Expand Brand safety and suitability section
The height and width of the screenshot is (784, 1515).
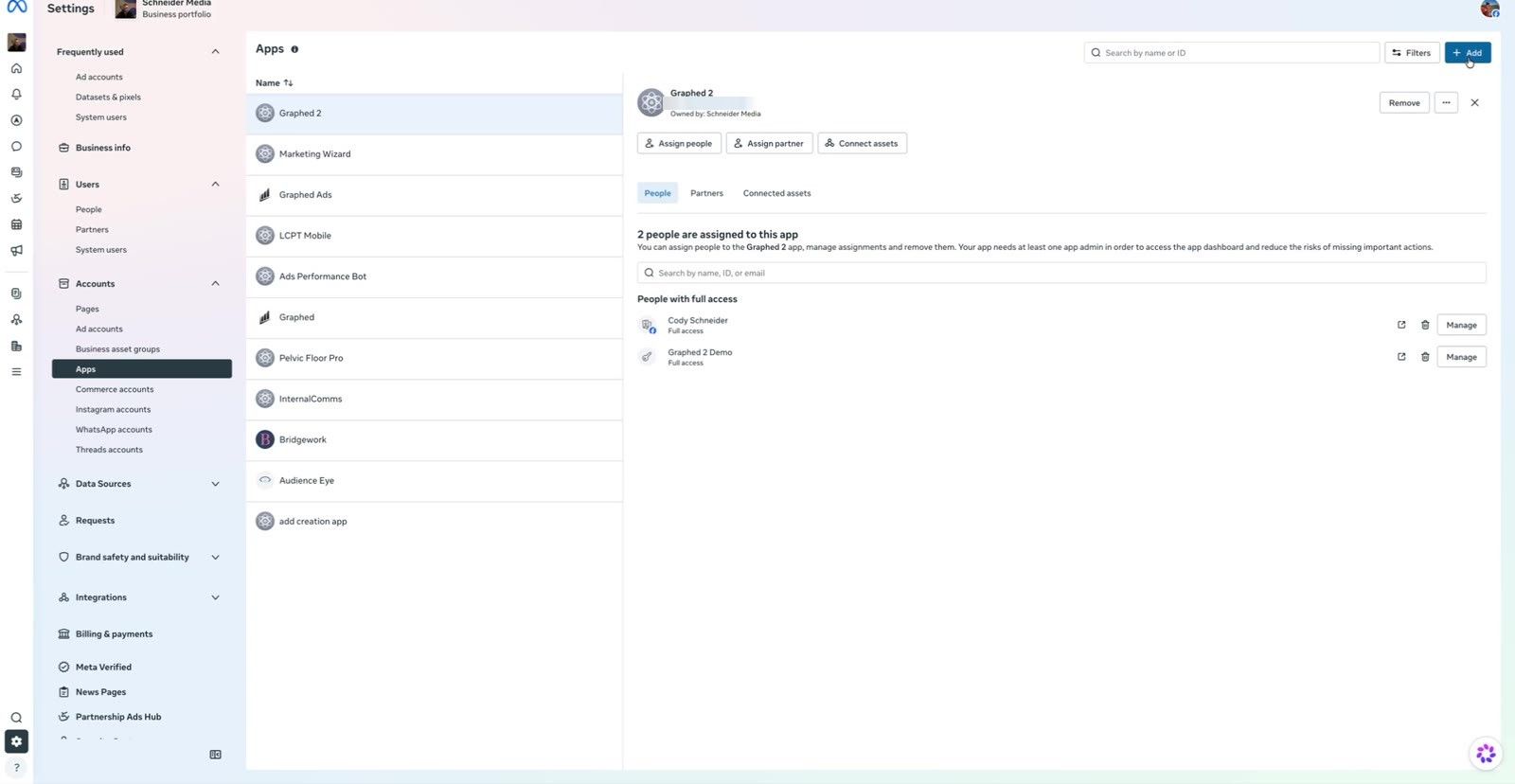tap(215, 558)
